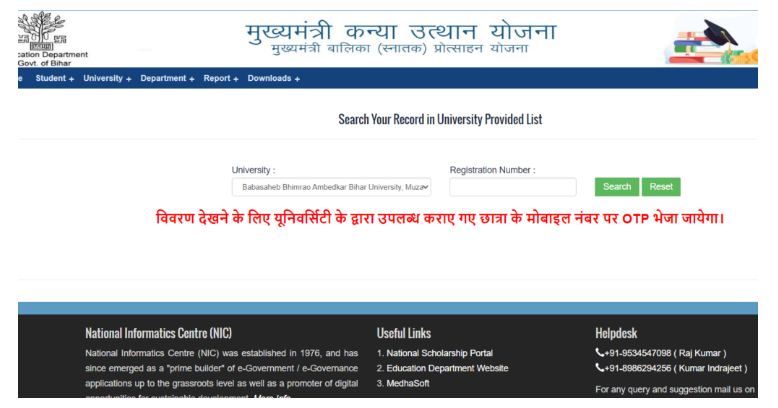The height and width of the screenshot is (408, 778).
Task: Open the Student menu
Action: [55, 78]
